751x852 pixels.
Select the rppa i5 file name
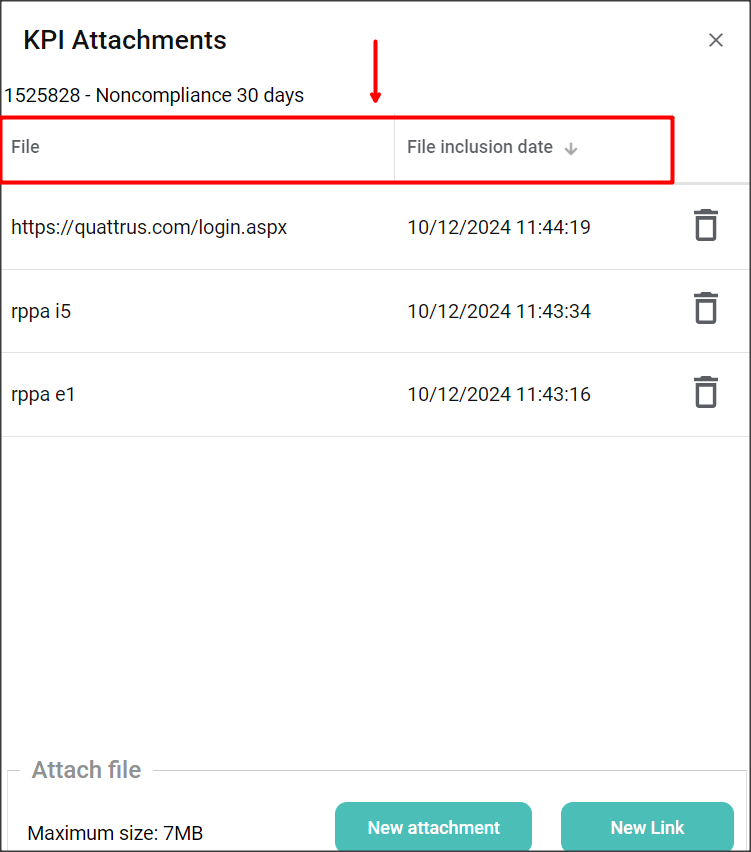pyautogui.click(x=41, y=311)
